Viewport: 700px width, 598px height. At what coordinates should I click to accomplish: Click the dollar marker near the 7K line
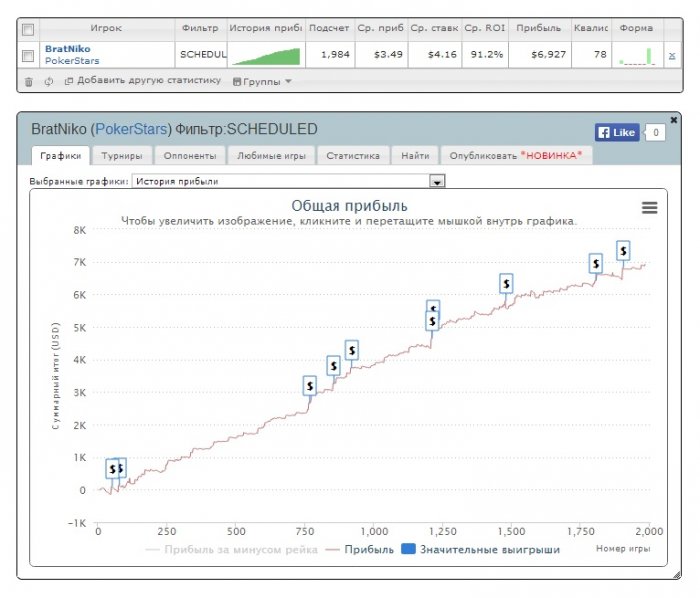[623, 251]
